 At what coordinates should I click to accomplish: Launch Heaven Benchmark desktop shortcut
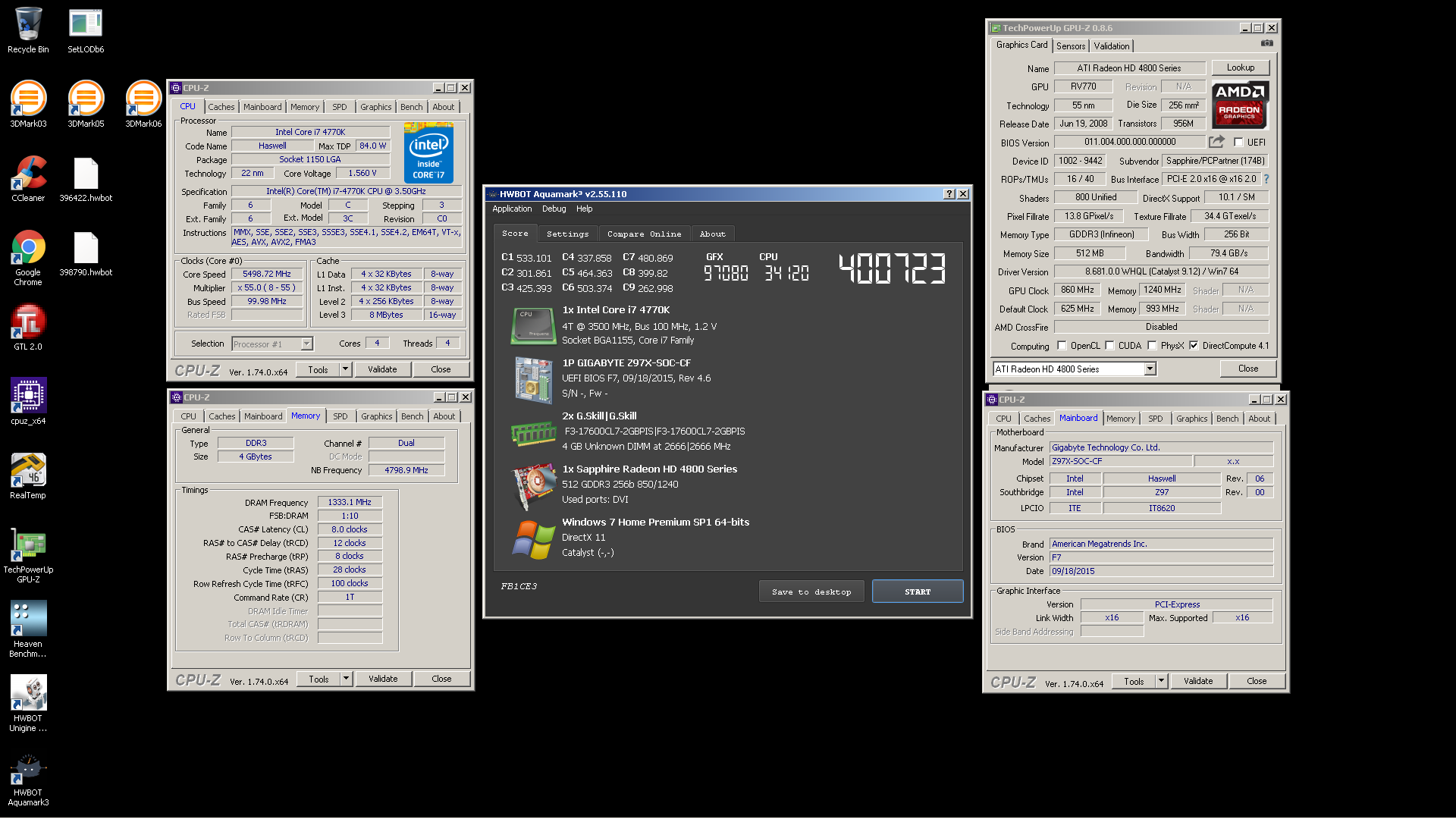[x=28, y=629]
